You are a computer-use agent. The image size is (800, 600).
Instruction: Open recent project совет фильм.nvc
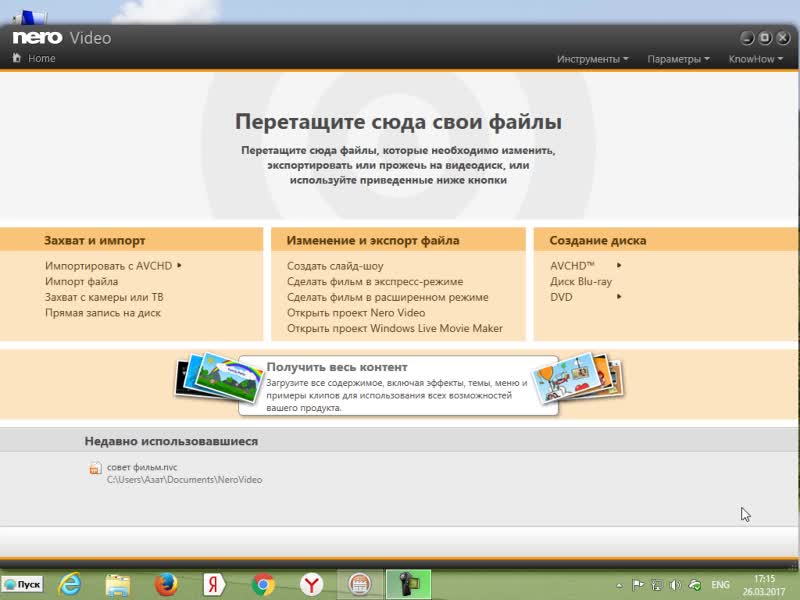142,467
